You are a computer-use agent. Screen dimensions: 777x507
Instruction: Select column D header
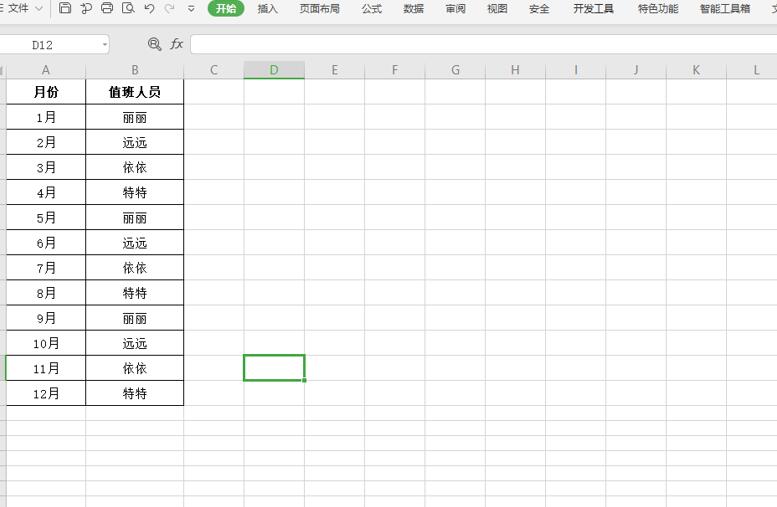pyautogui.click(x=274, y=70)
